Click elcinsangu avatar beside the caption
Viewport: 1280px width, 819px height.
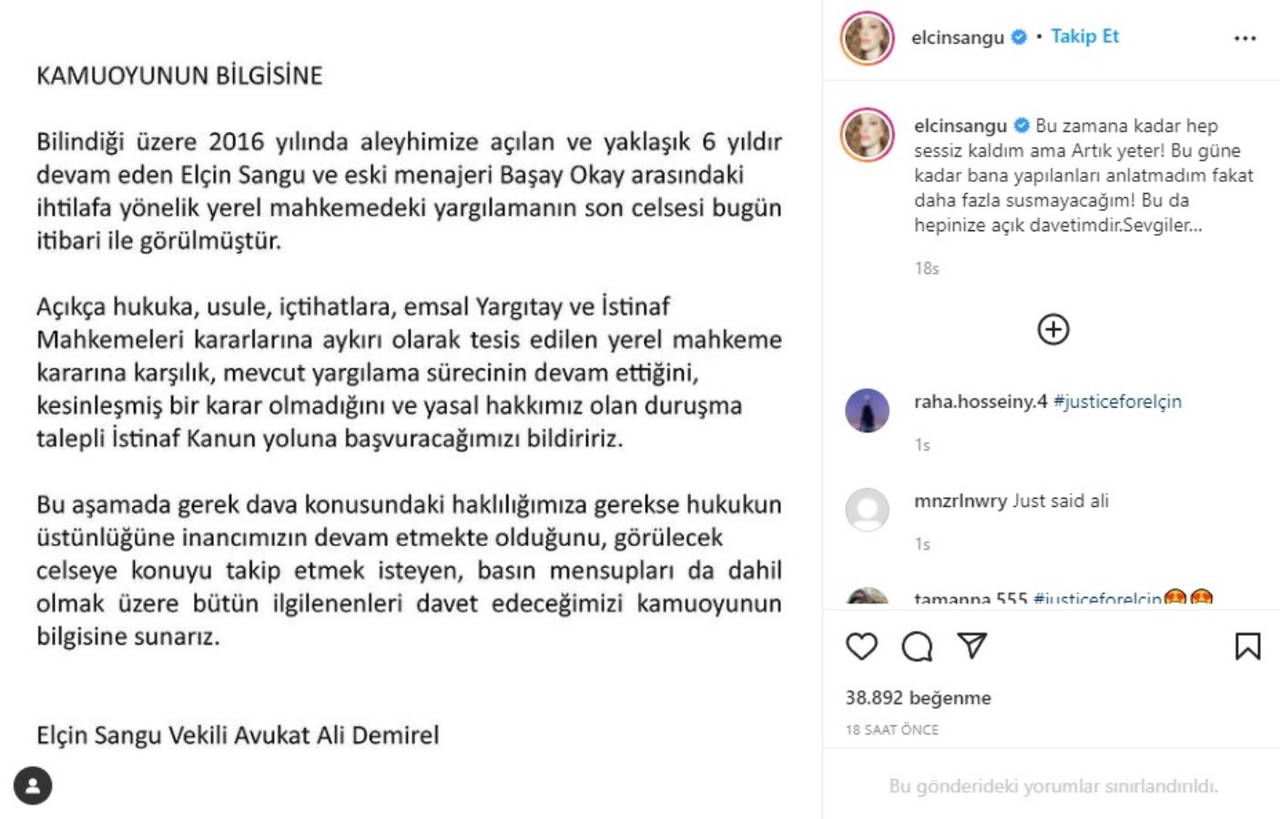point(866,135)
